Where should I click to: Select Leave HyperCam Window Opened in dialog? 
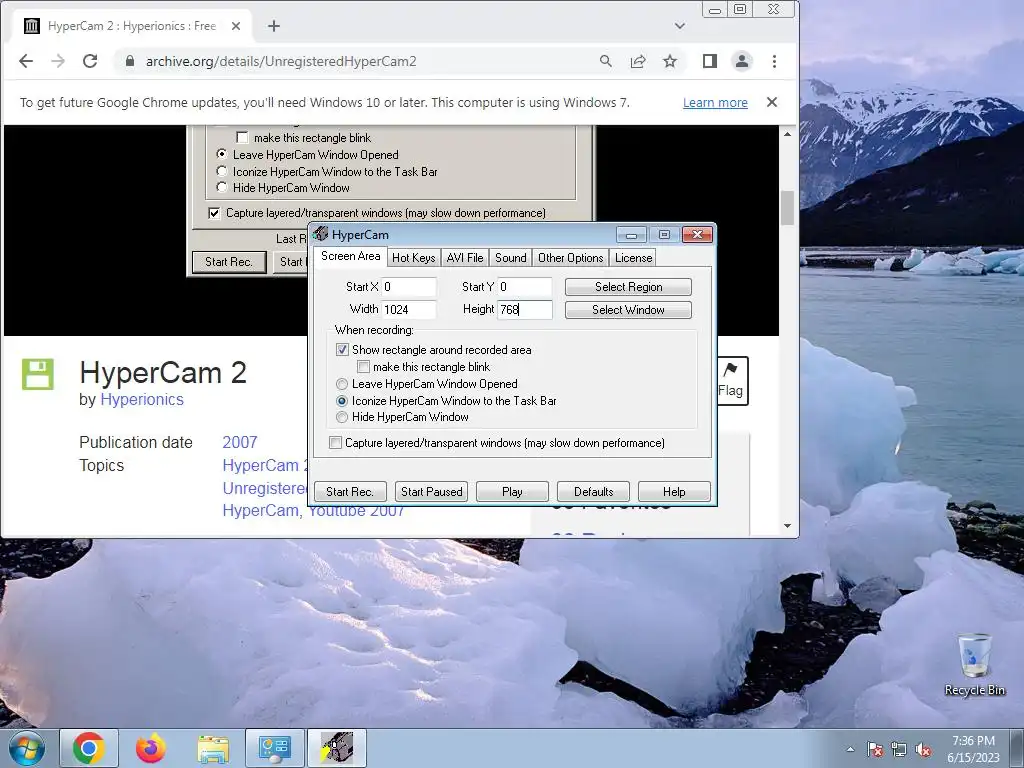coord(342,384)
